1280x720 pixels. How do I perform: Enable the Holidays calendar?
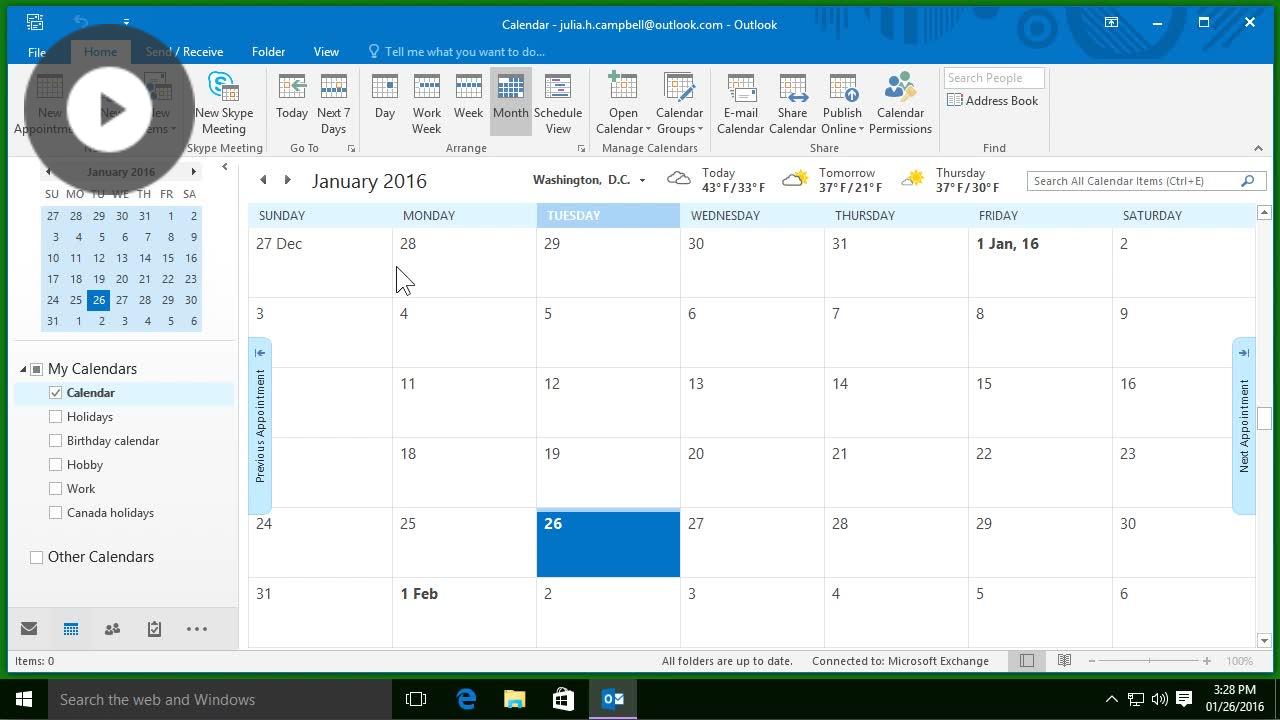click(55, 416)
